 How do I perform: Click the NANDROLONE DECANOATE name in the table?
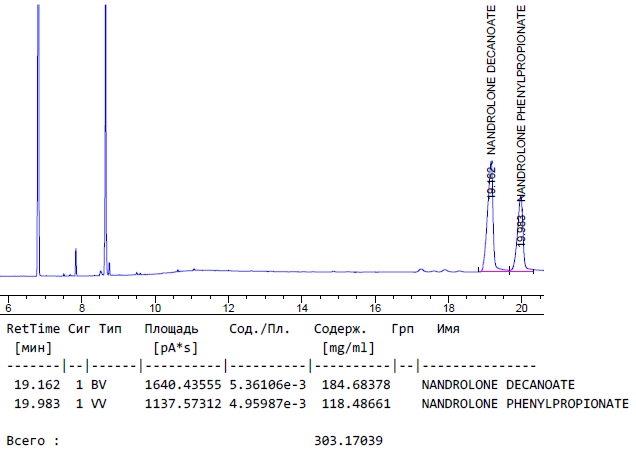coord(498,384)
